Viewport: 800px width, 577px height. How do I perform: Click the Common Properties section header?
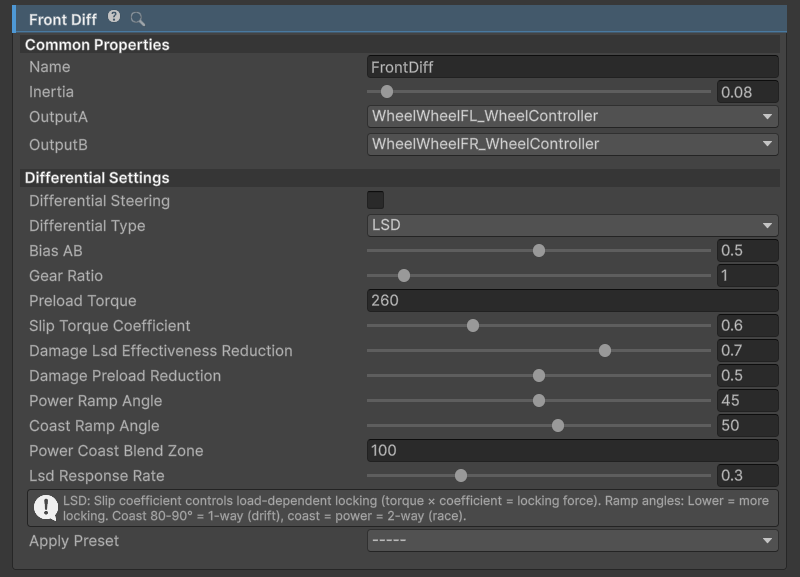[400, 45]
